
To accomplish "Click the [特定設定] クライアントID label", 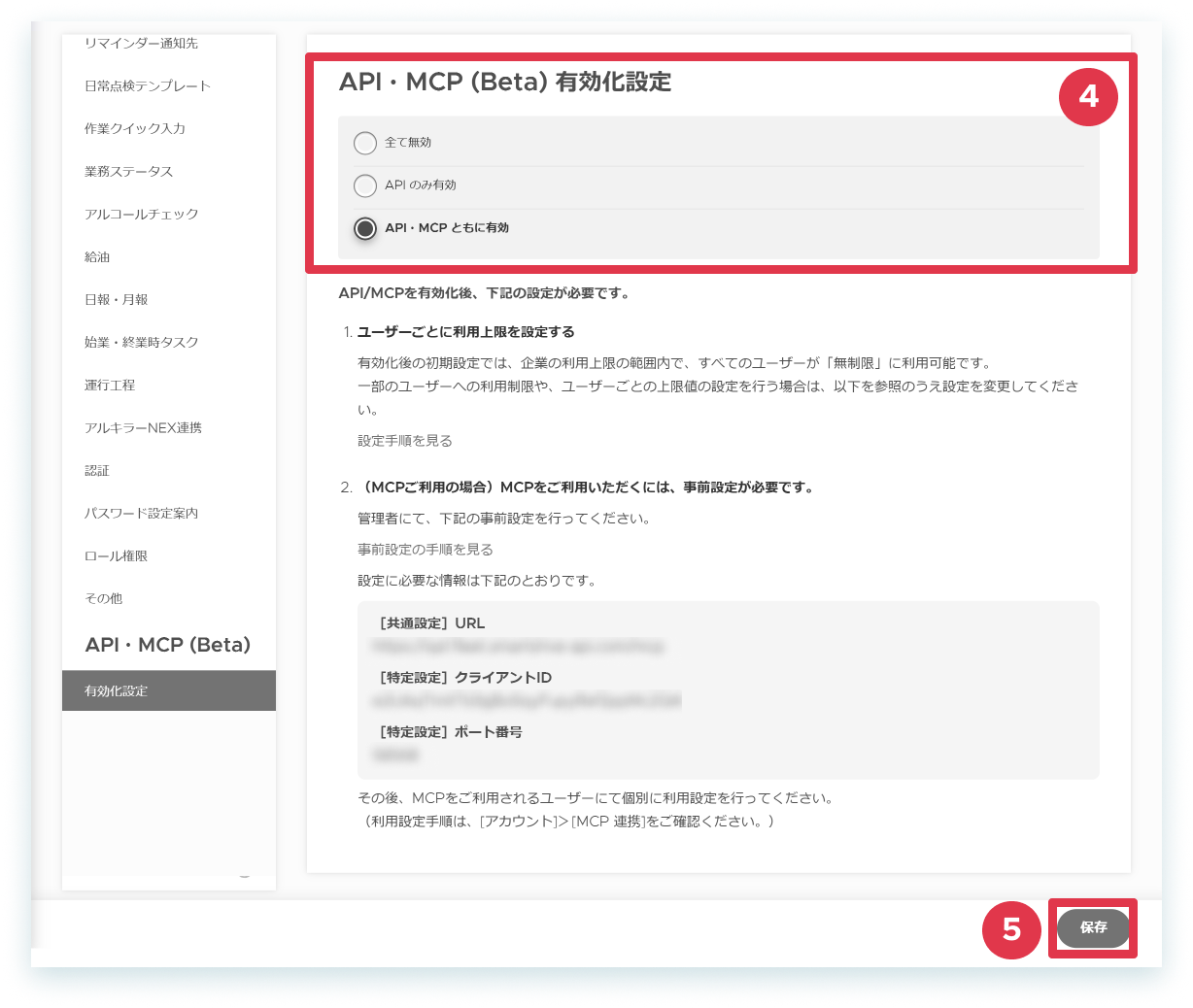I will point(465,678).
